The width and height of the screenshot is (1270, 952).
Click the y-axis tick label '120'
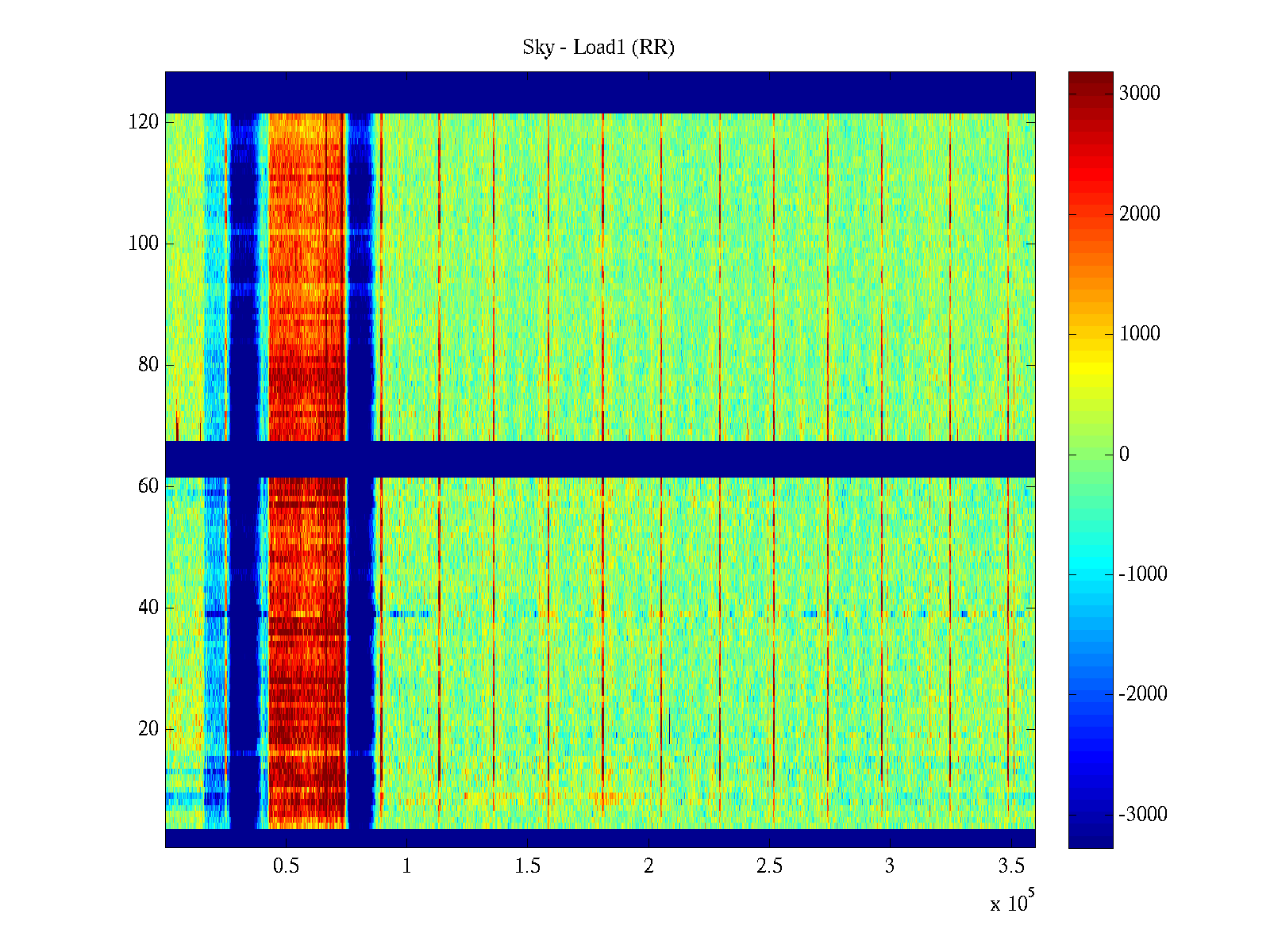[x=144, y=122]
